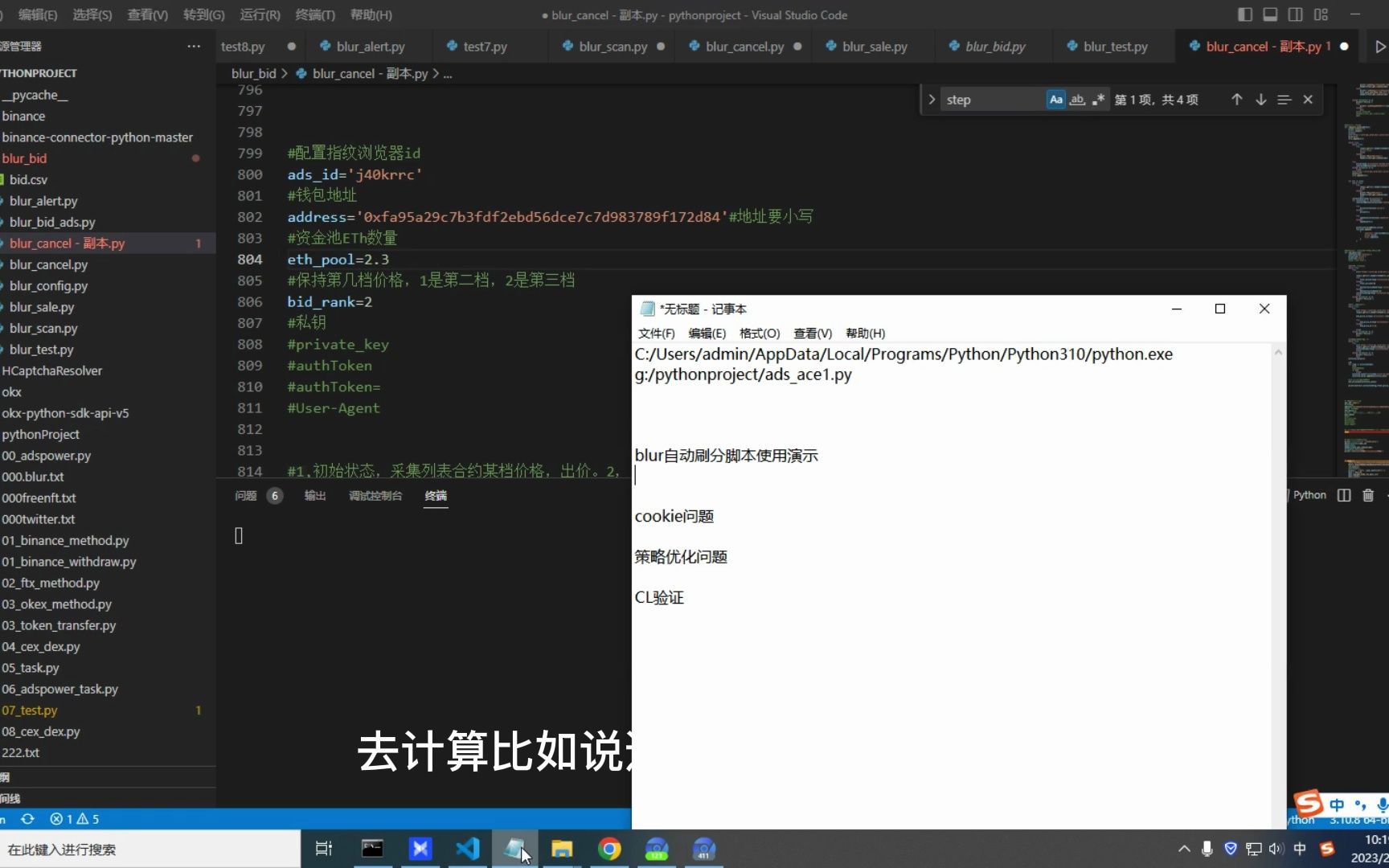This screenshot has width=1389, height=868.
Task: Open File Explorer from taskbar
Action: 562,849
